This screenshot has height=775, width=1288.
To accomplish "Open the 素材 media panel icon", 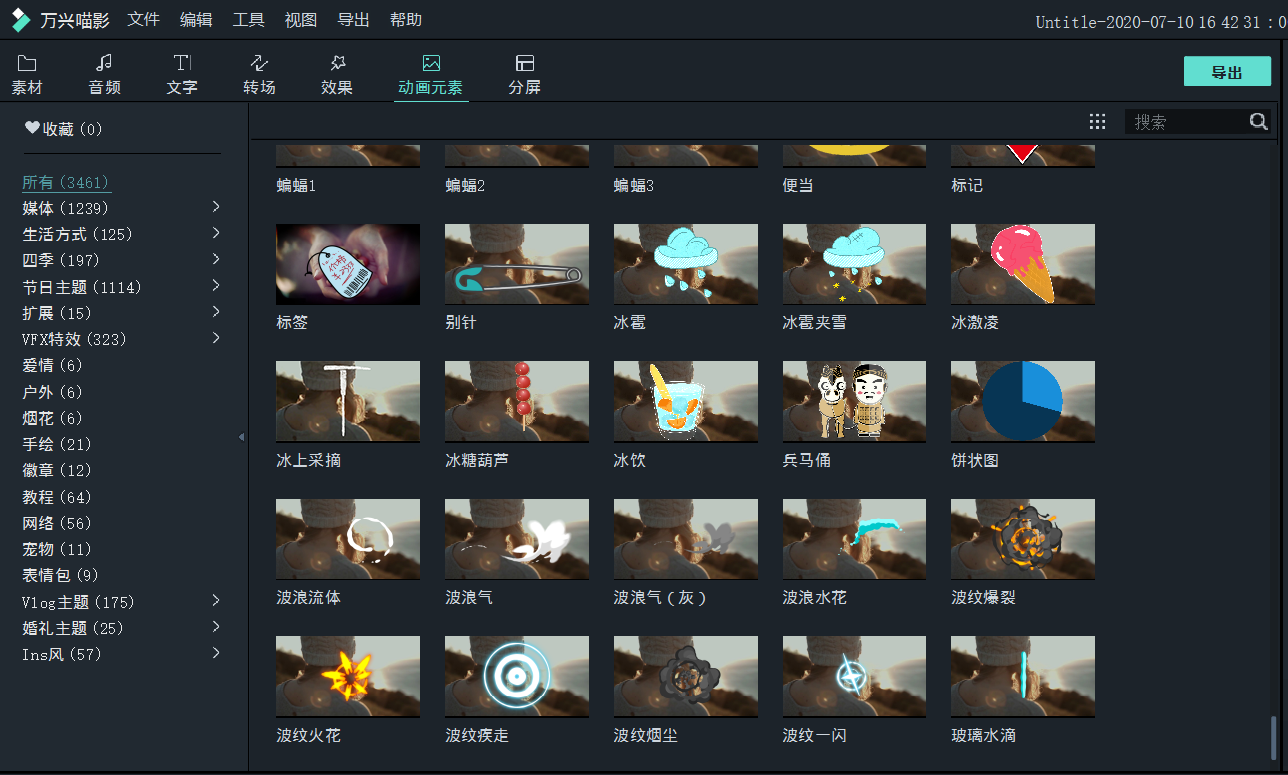I will [x=27, y=64].
